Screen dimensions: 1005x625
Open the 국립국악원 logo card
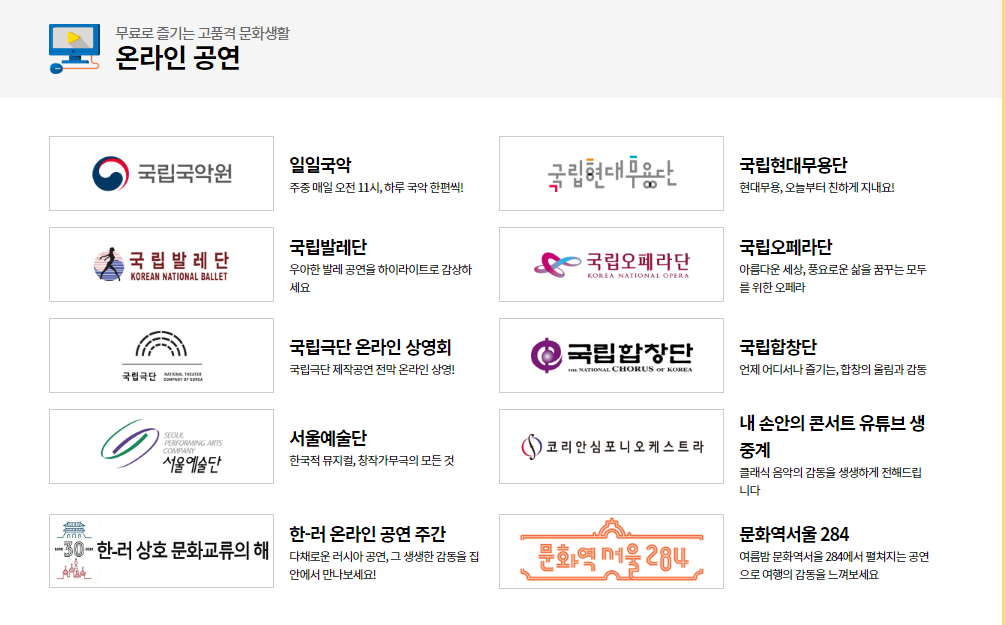click(162, 173)
